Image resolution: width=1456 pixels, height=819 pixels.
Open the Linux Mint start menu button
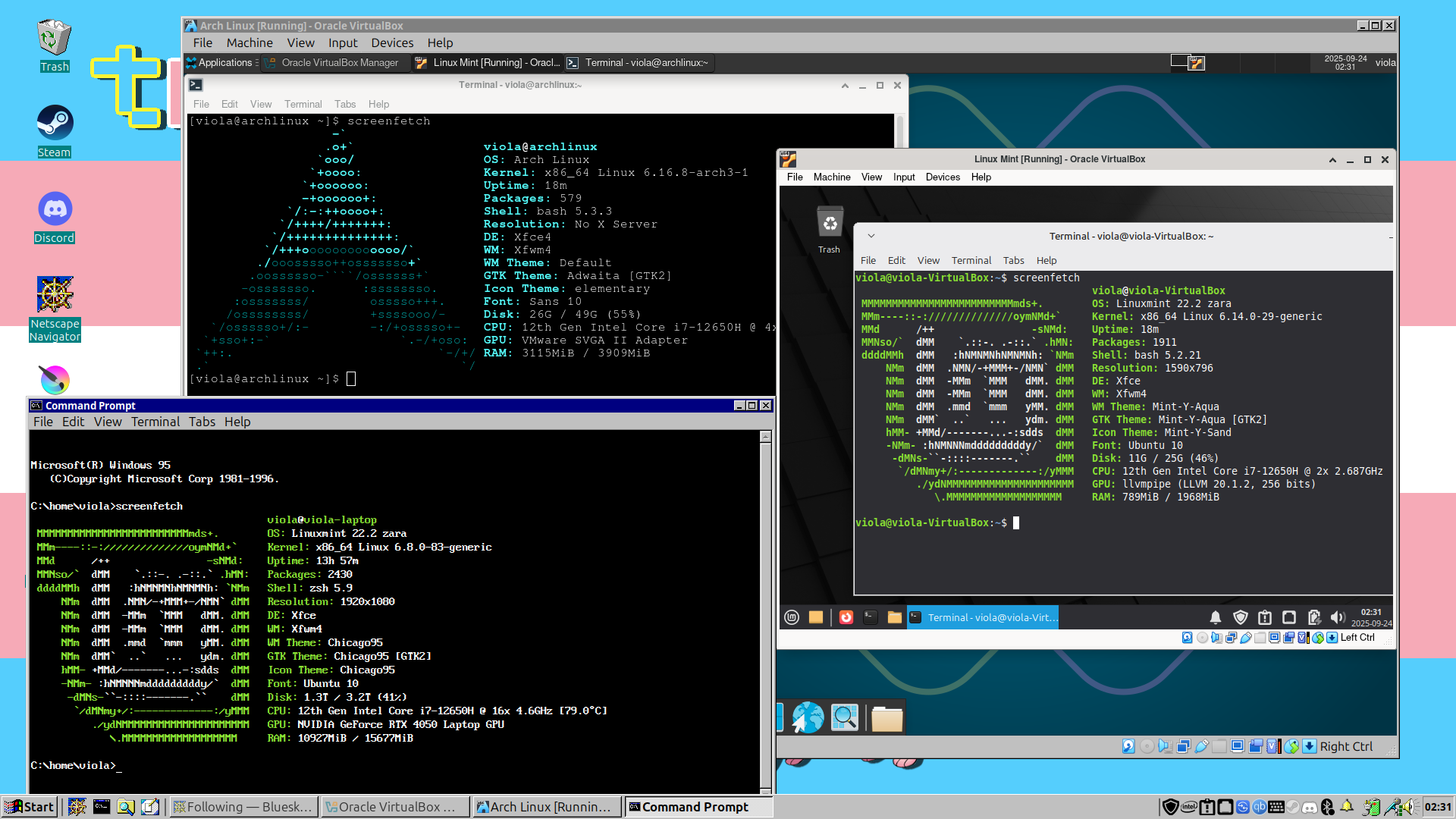tap(792, 617)
